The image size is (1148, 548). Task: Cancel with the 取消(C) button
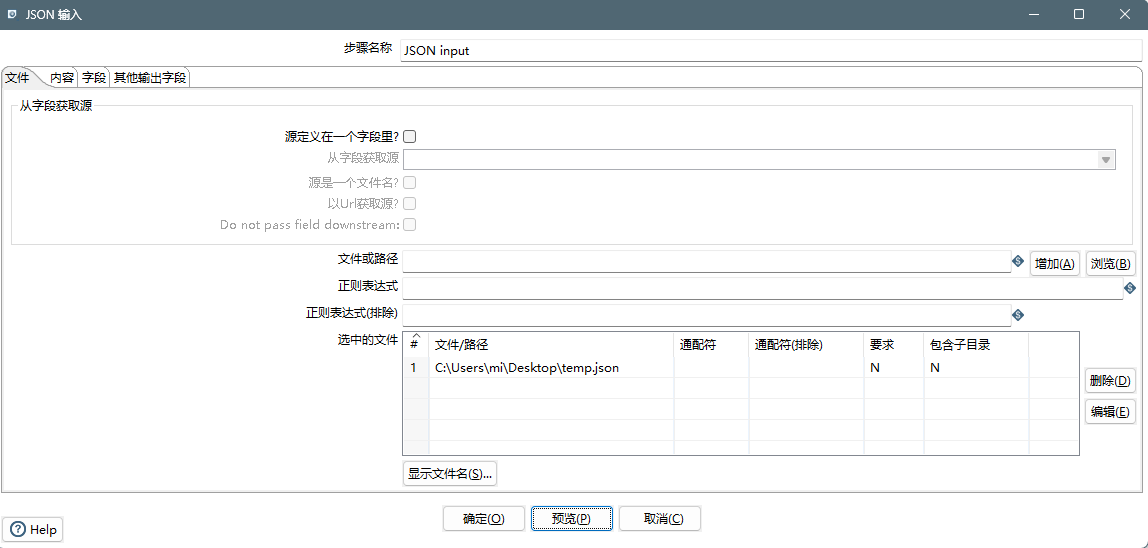click(x=660, y=518)
